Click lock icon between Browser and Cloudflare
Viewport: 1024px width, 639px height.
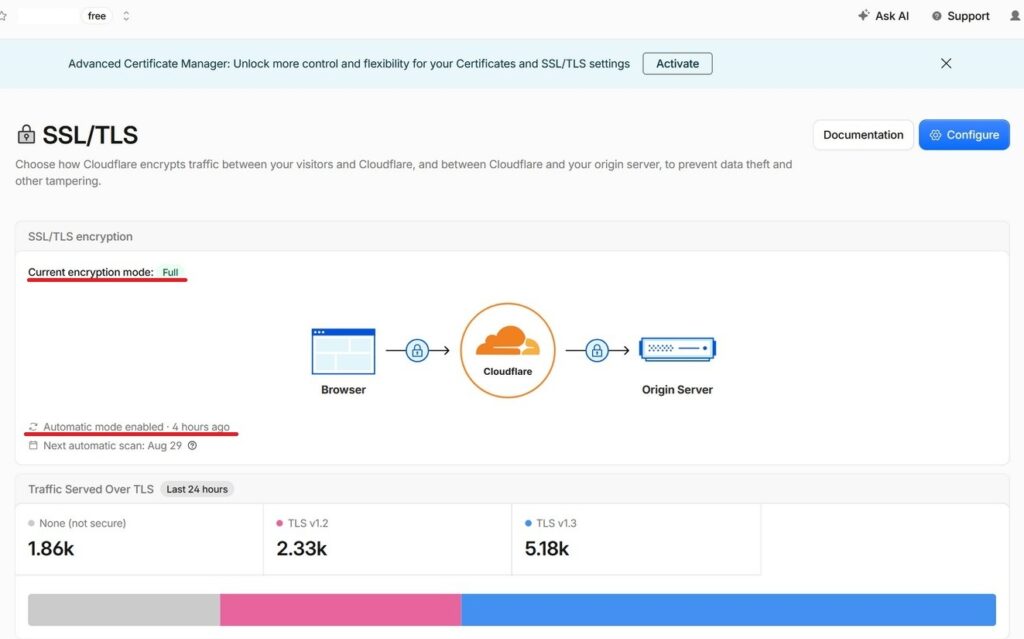[417, 351]
